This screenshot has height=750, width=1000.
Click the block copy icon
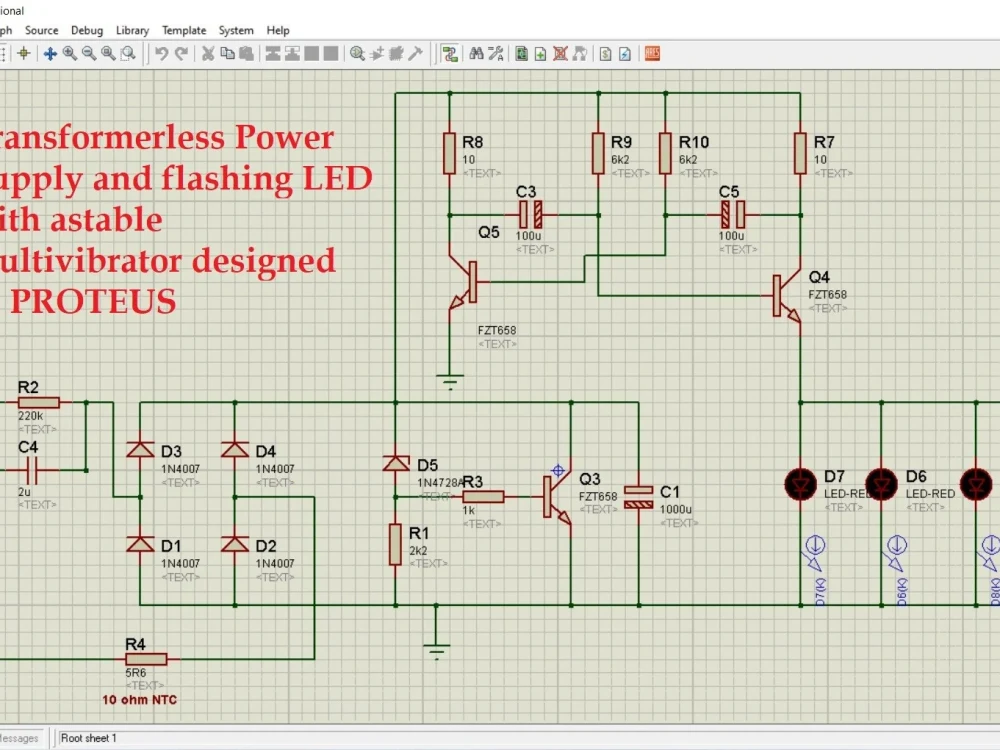coord(273,54)
